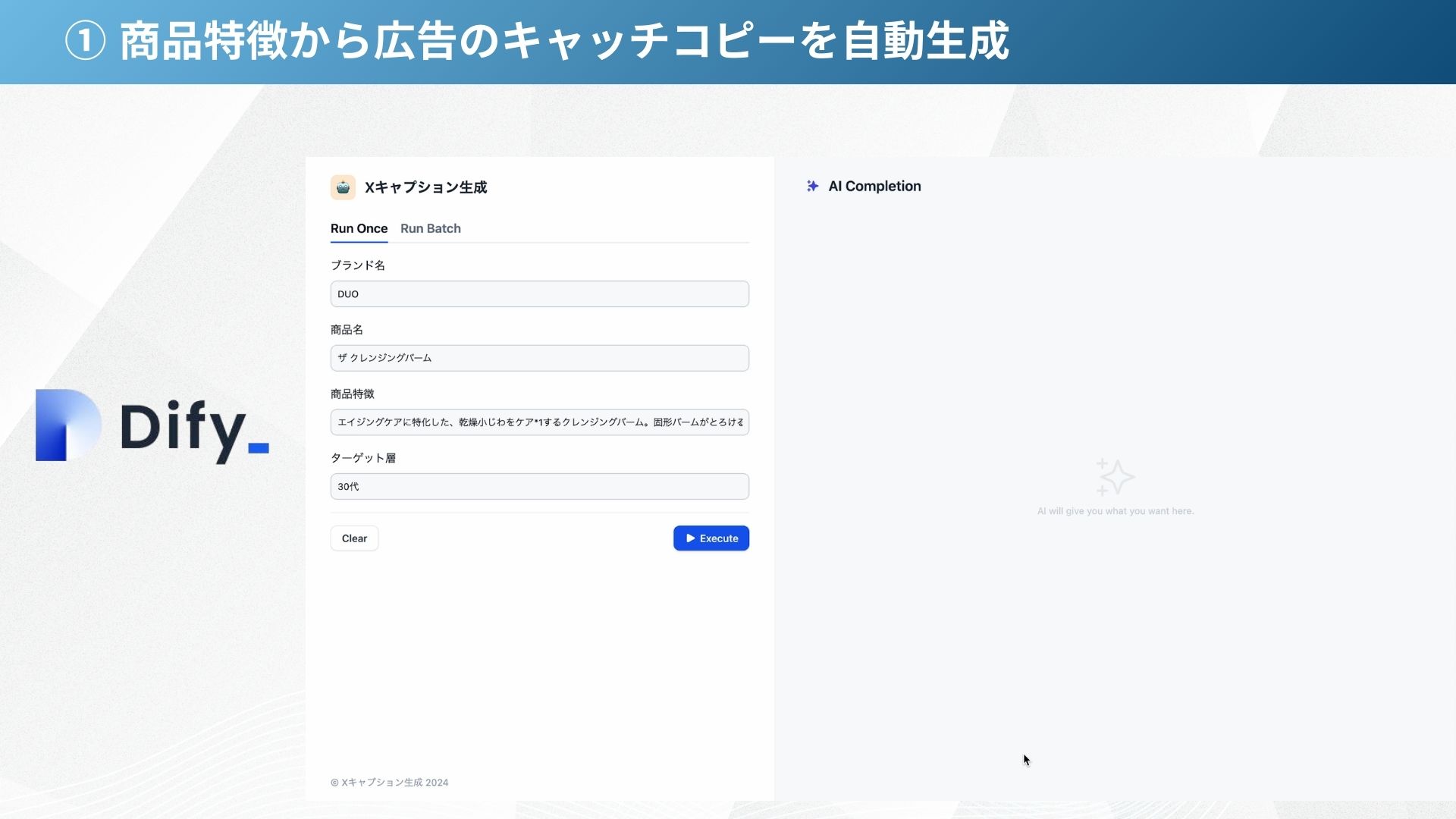Viewport: 1456px width, 819px height.
Task: Switch to the Run Batch tab
Action: point(430,228)
